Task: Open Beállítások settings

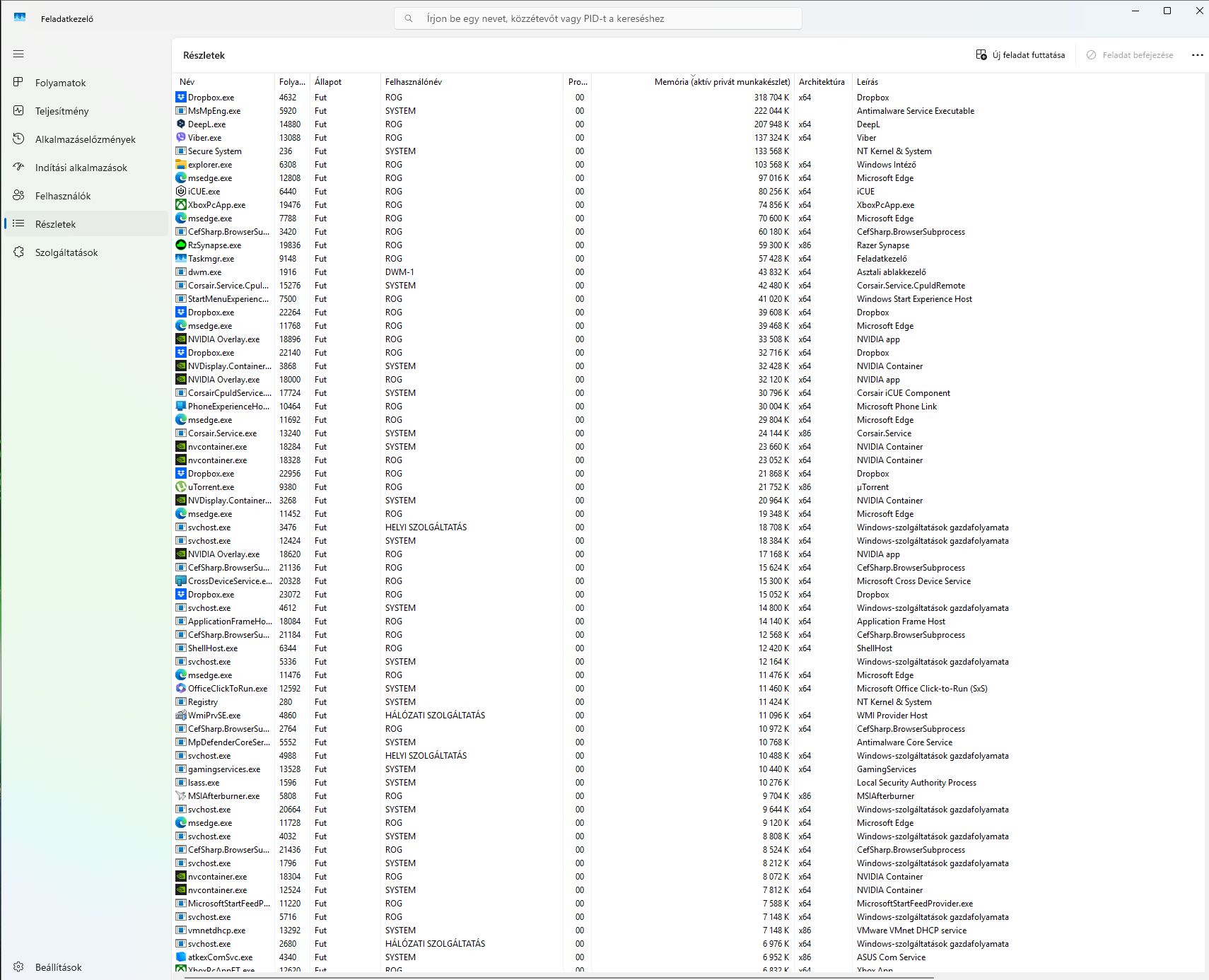Action: (x=86, y=967)
